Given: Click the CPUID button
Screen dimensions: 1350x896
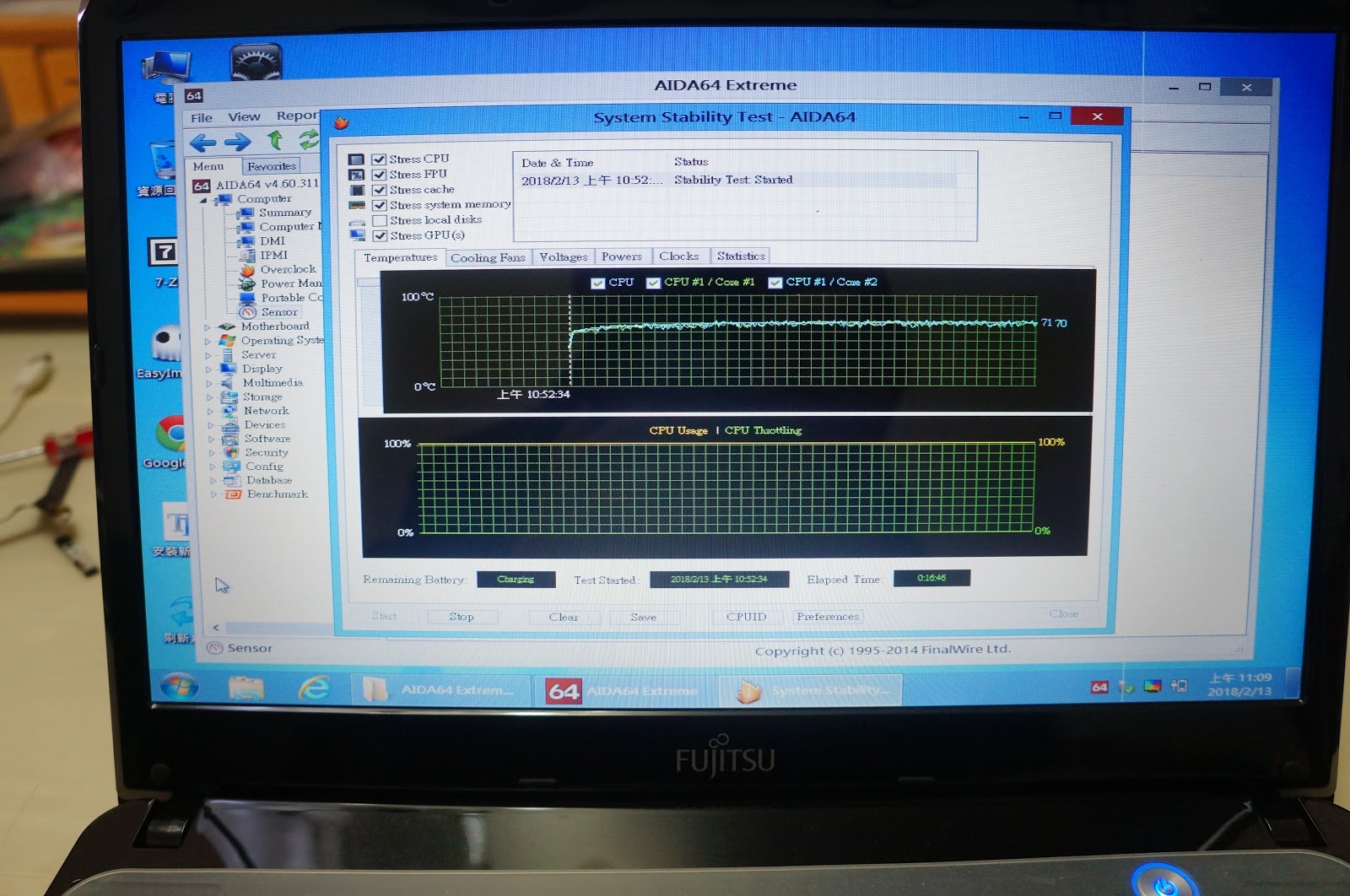Looking at the screenshot, I should point(747,617).
